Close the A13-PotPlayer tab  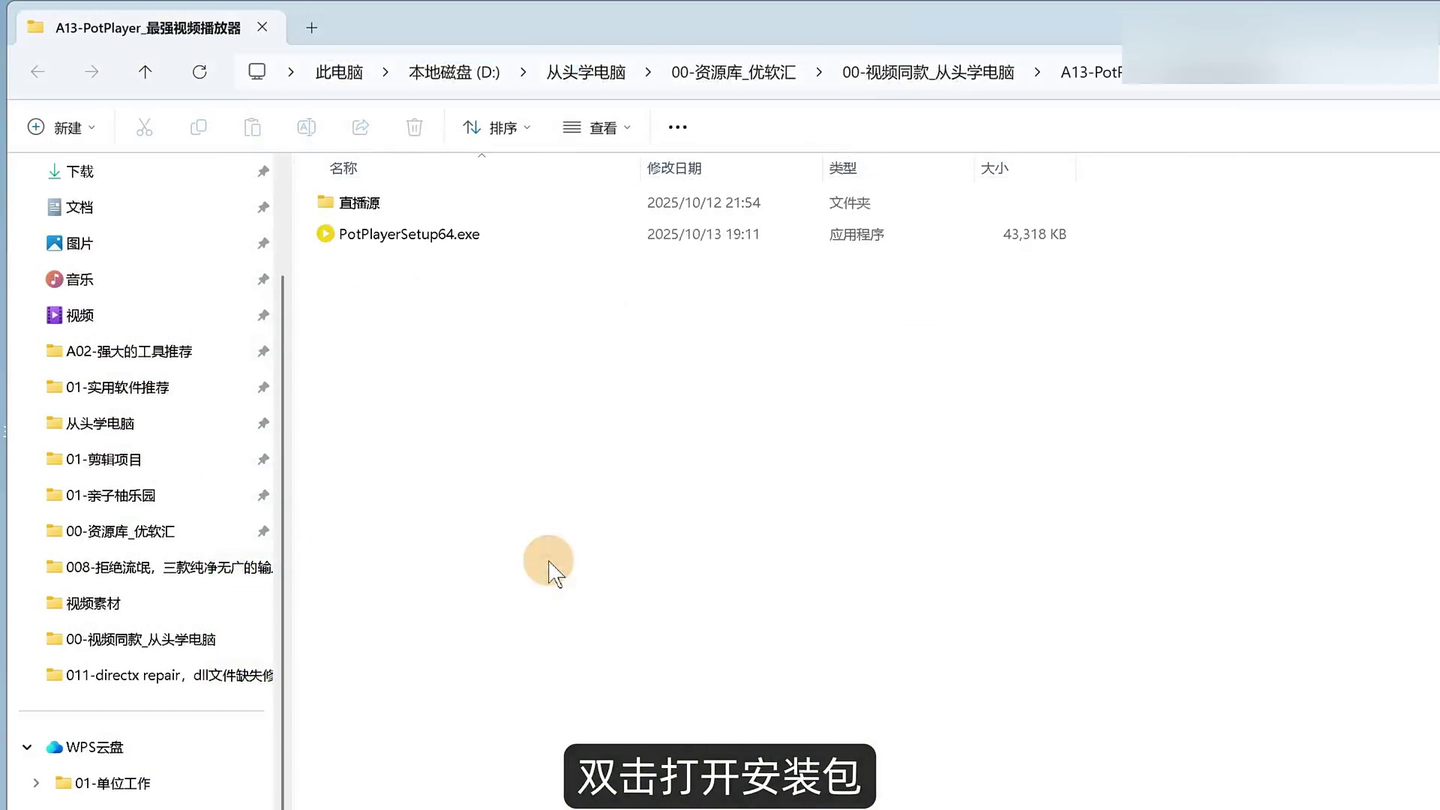pos(262,27)
